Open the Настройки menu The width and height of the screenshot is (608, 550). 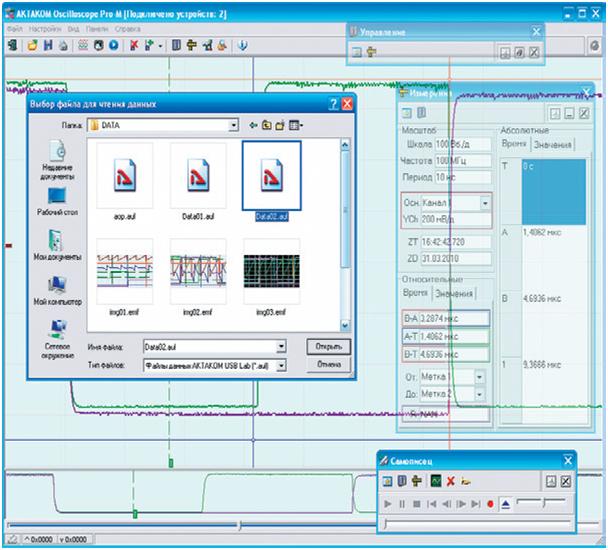click(45, 29)
